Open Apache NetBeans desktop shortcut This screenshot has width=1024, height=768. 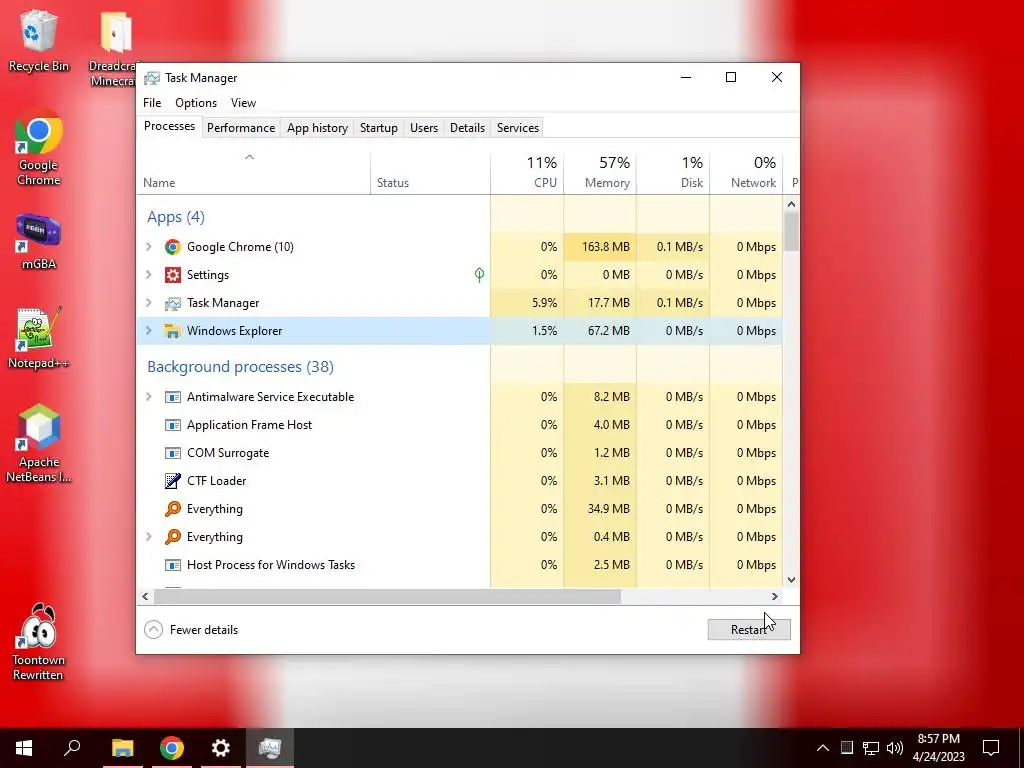tap(39, 444)
